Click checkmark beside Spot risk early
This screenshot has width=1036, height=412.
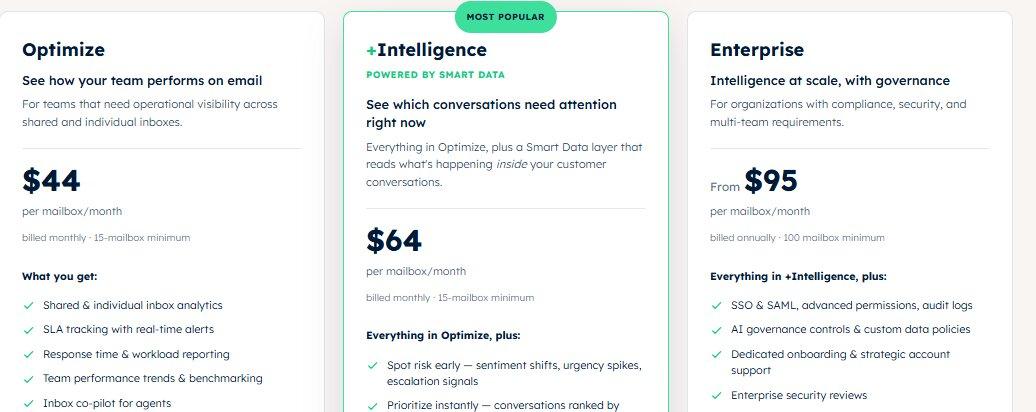373,365
